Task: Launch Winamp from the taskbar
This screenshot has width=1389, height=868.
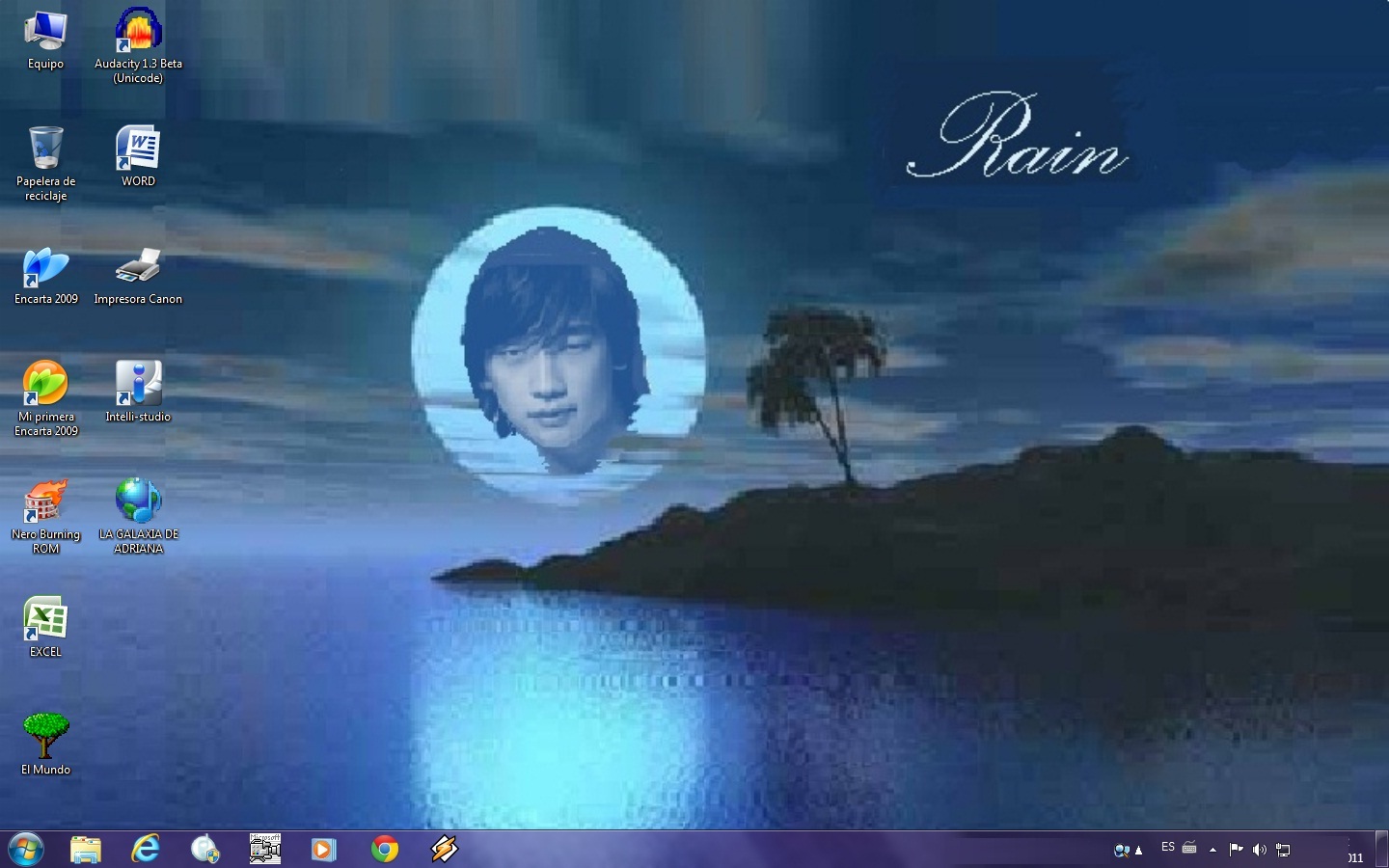Action: coord(444,850)
